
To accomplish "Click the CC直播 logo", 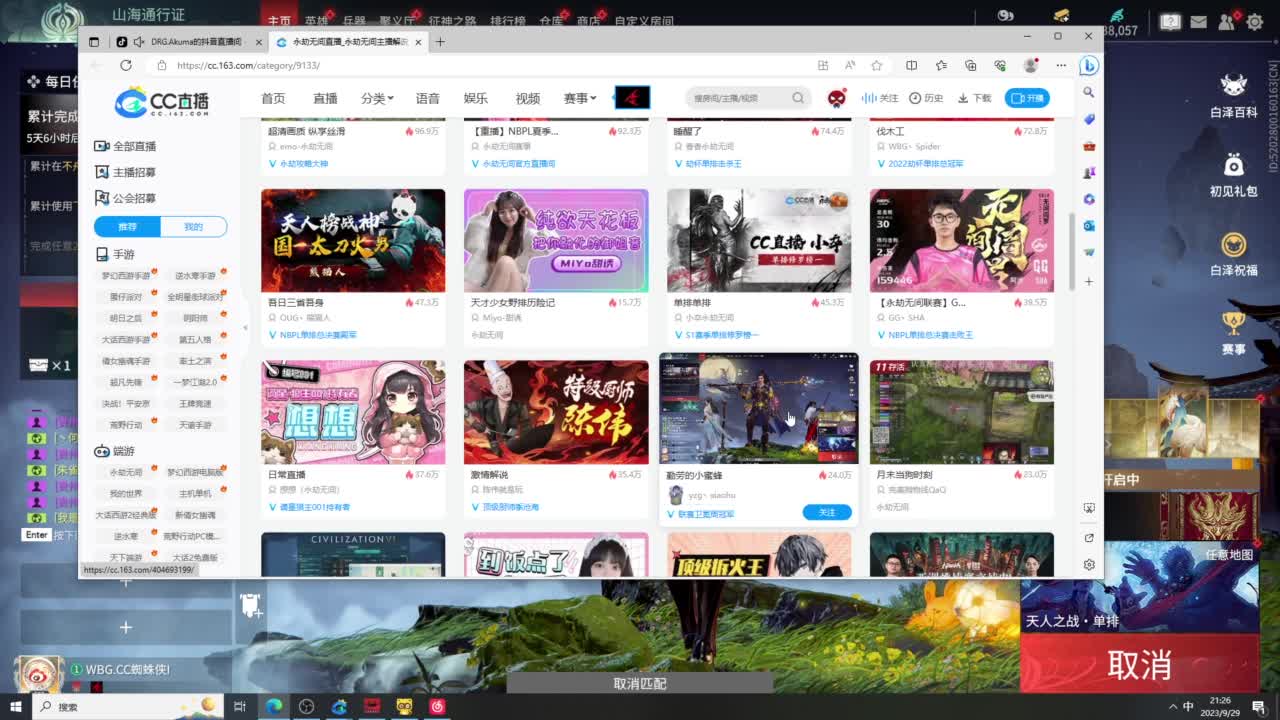I will coord(161,101).
